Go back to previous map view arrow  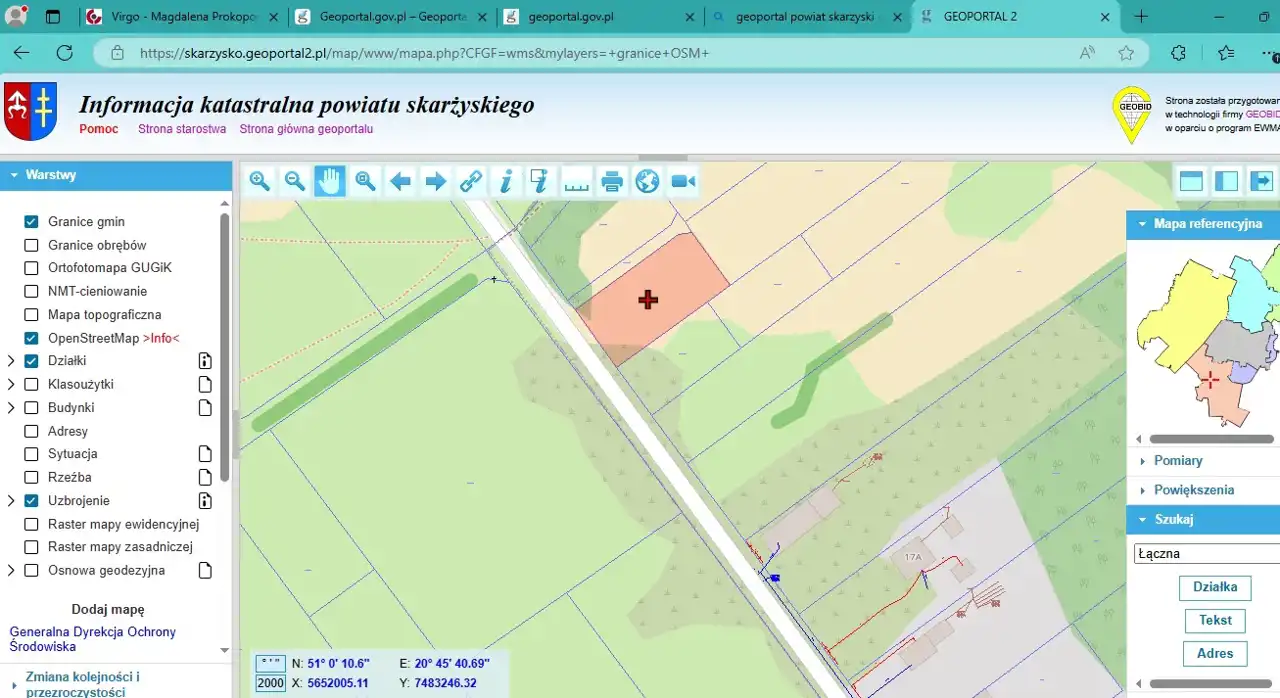(400, 181)
